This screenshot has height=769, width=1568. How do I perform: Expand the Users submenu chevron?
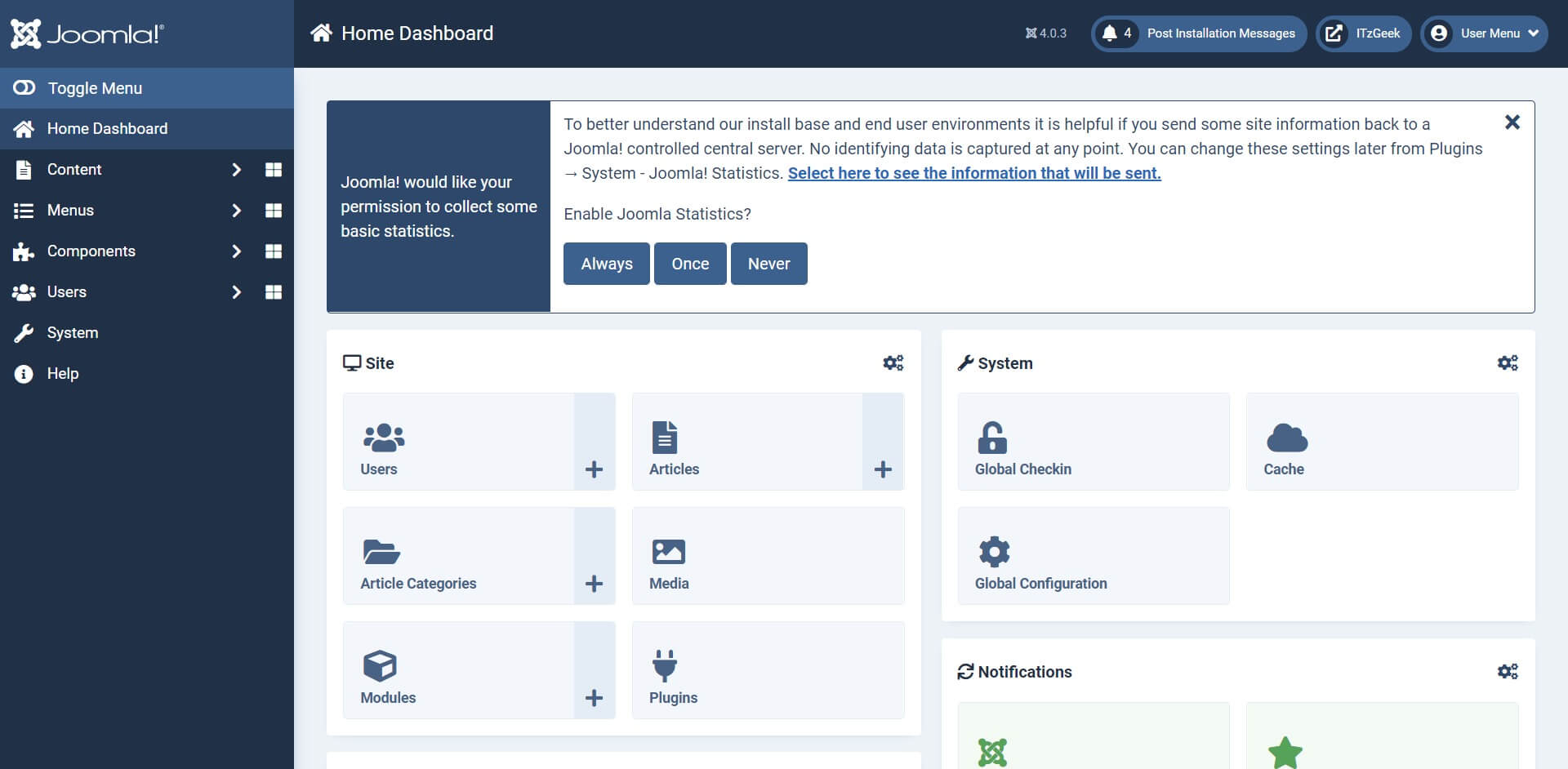click(x=236, y=292)
